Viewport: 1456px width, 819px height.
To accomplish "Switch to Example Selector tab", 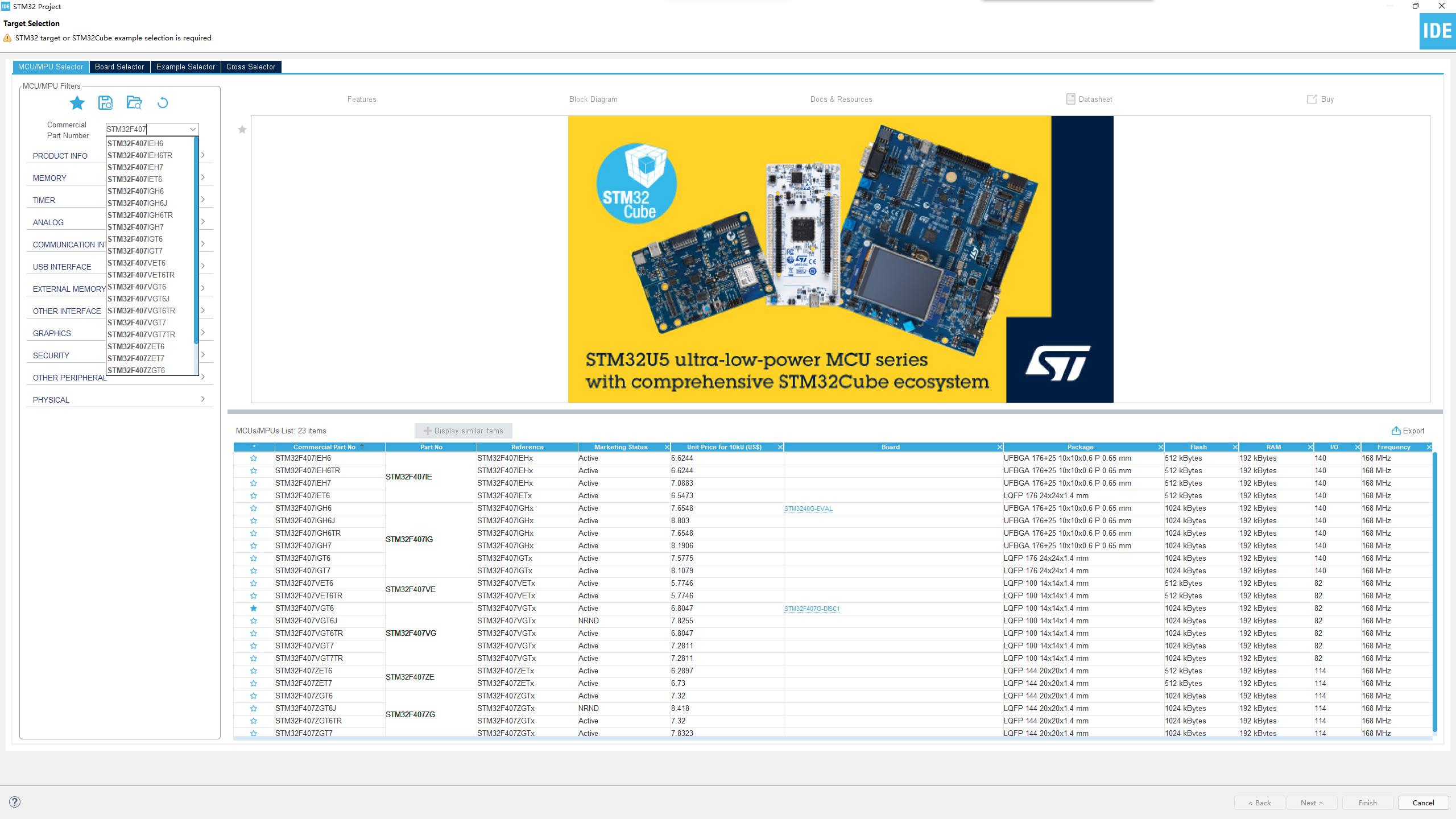I will (185, 67).
